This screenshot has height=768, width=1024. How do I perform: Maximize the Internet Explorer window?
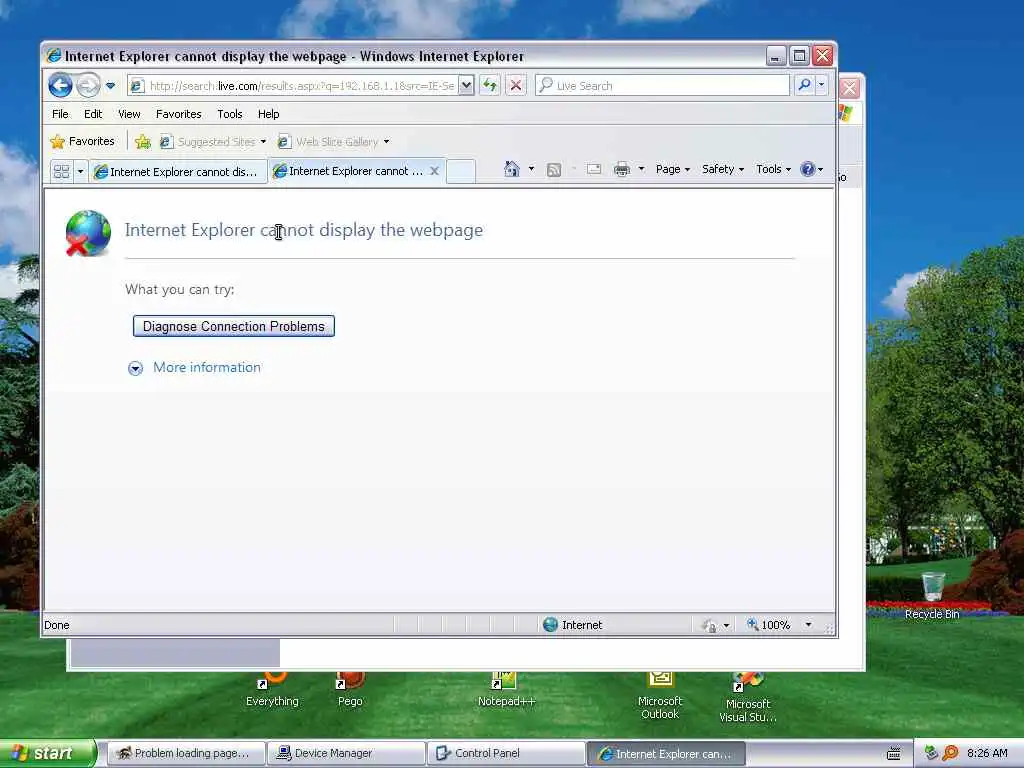tap(799, 56)
